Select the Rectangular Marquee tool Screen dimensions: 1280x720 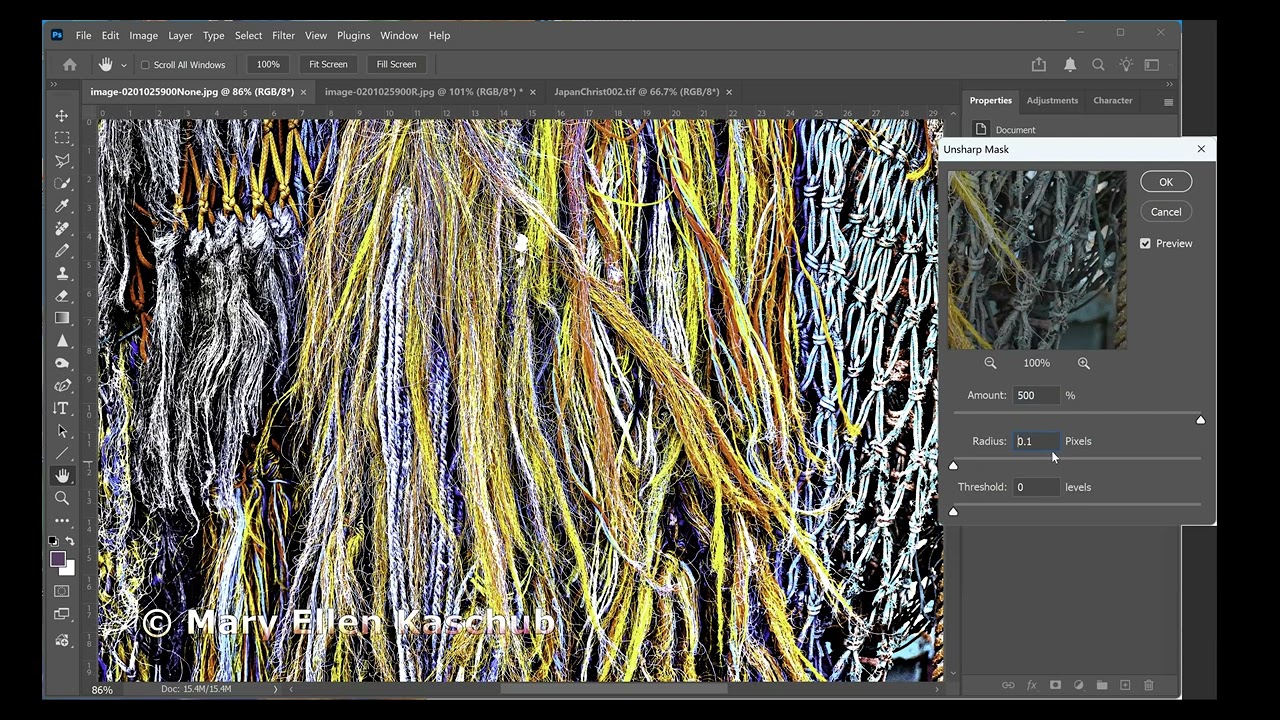[62, 138]
